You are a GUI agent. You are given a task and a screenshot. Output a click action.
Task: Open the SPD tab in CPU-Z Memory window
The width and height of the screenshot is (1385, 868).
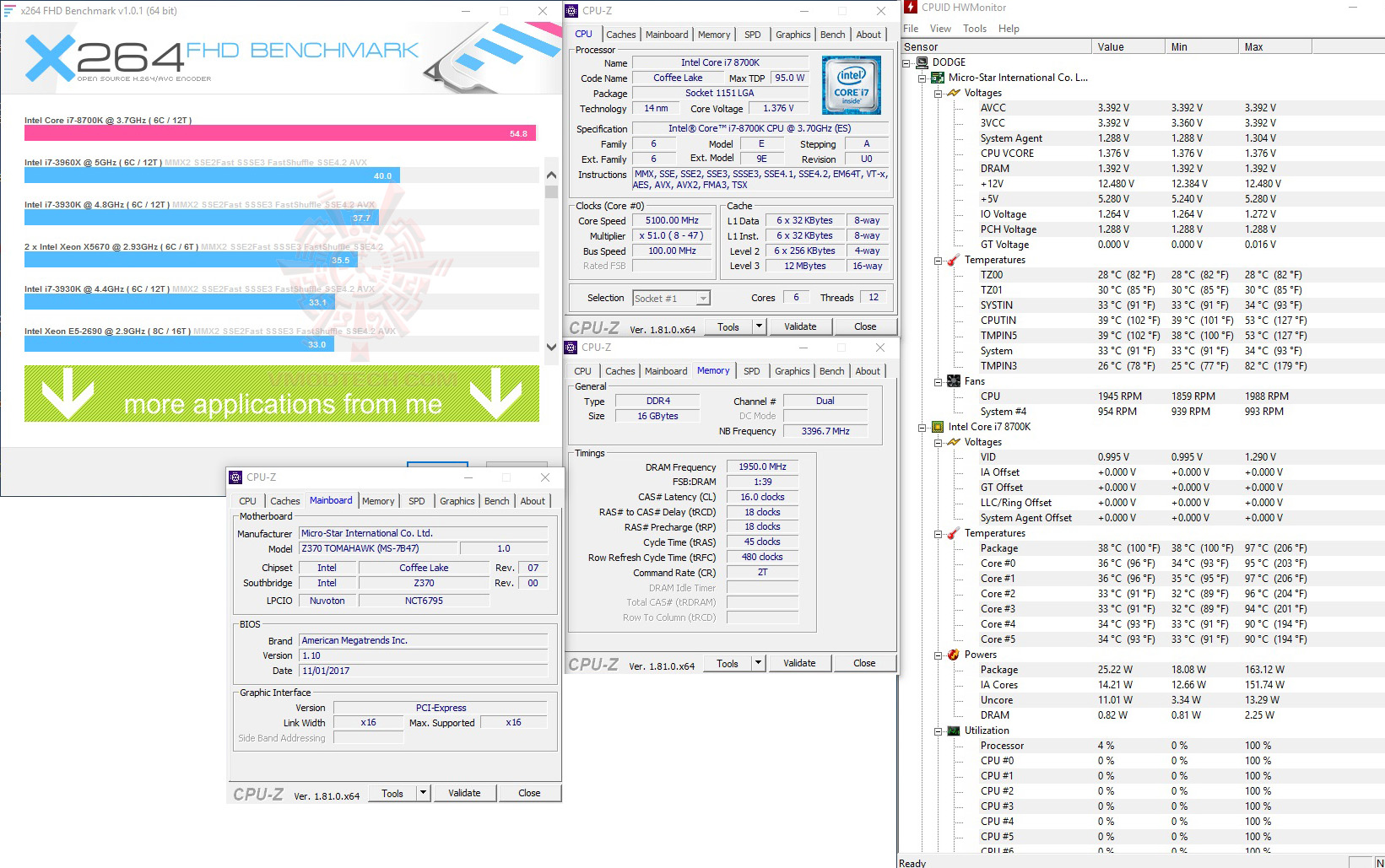(x=752, y=371)
